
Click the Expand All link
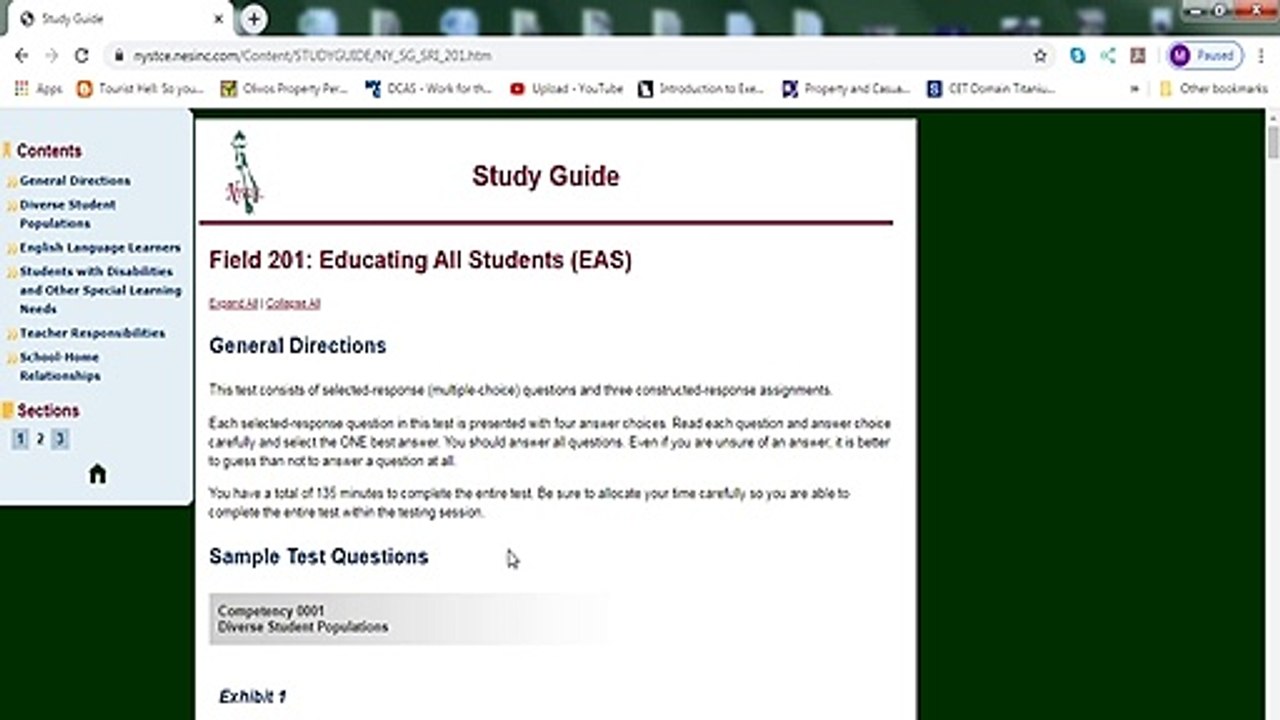coord(233,303)
